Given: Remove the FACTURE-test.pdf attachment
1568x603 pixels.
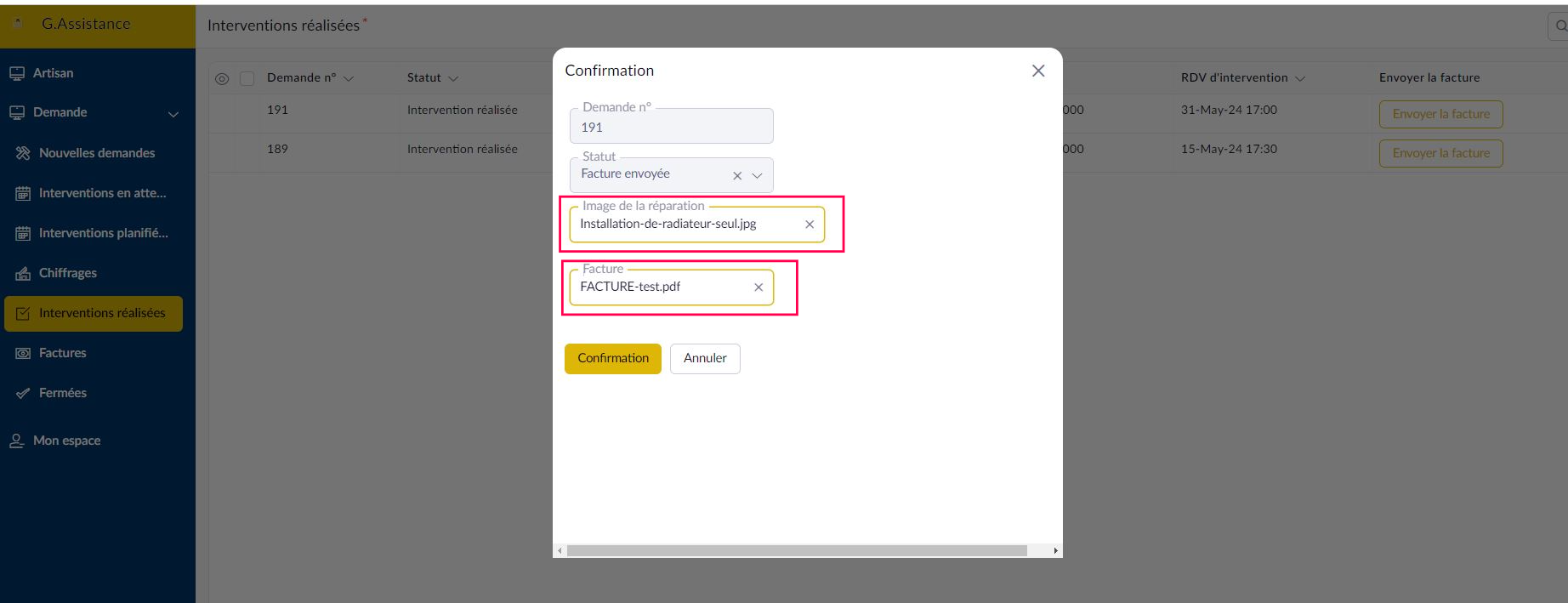Looking at the screenshot, I should pyautogui.click(x=758, y=287).
